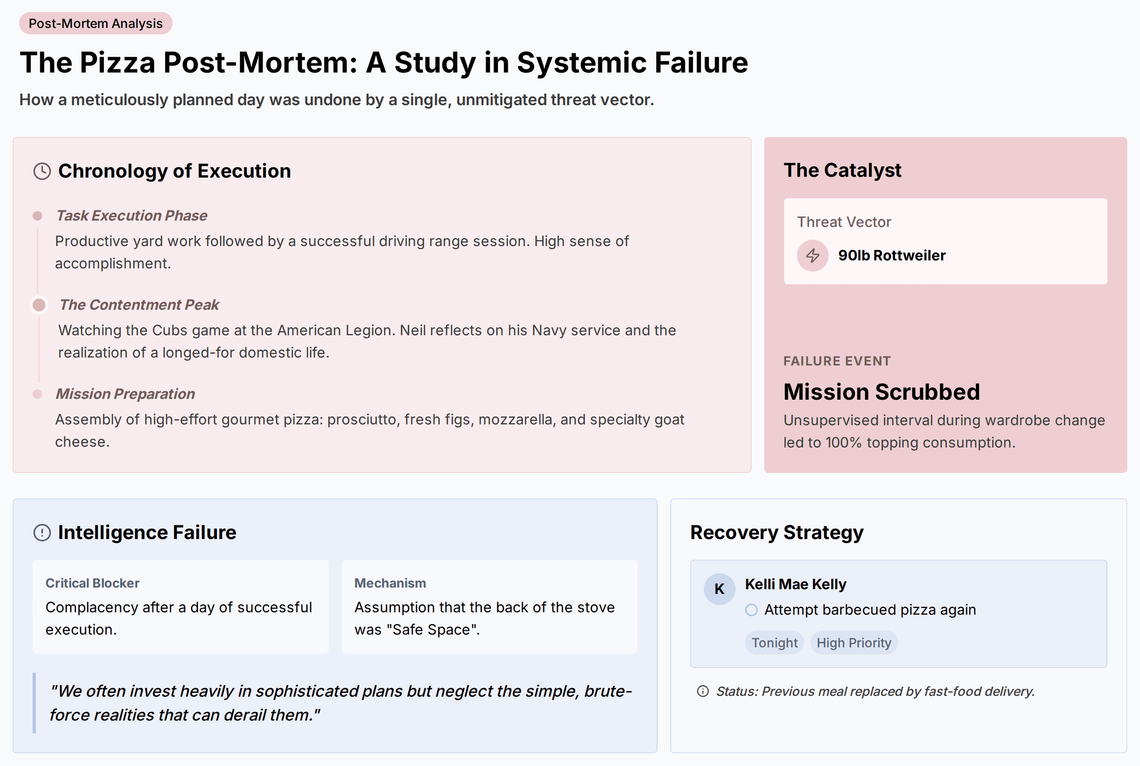
Task: Click the Kelli Mae Kelly name
Action: 795,584
